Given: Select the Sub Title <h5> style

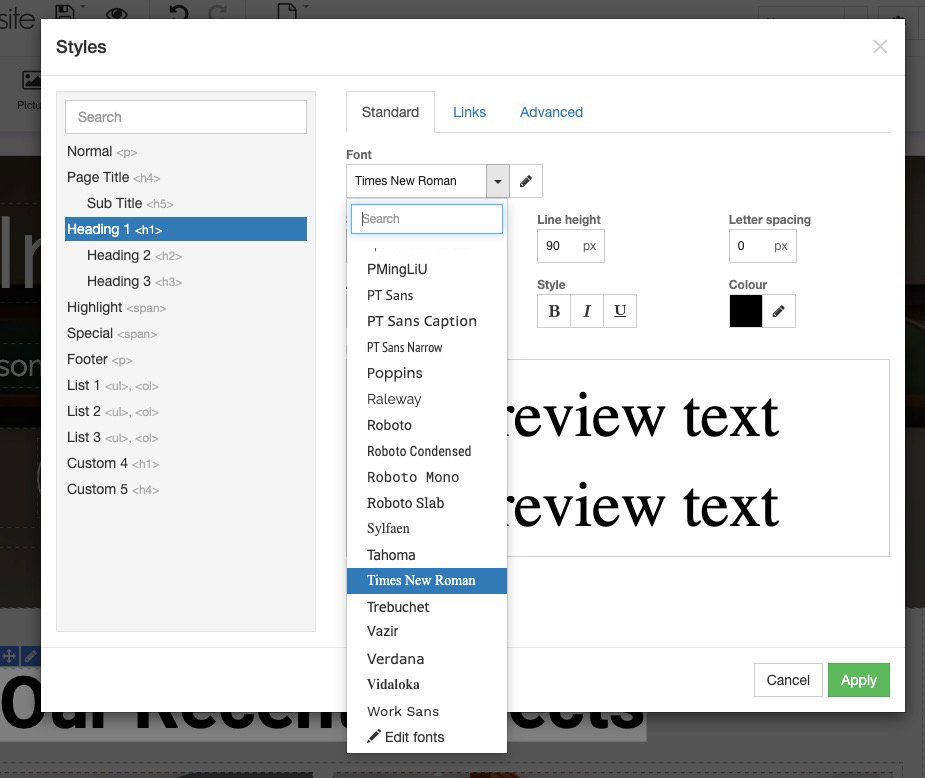Looking at the screenshot, I should tap(186, 203).
